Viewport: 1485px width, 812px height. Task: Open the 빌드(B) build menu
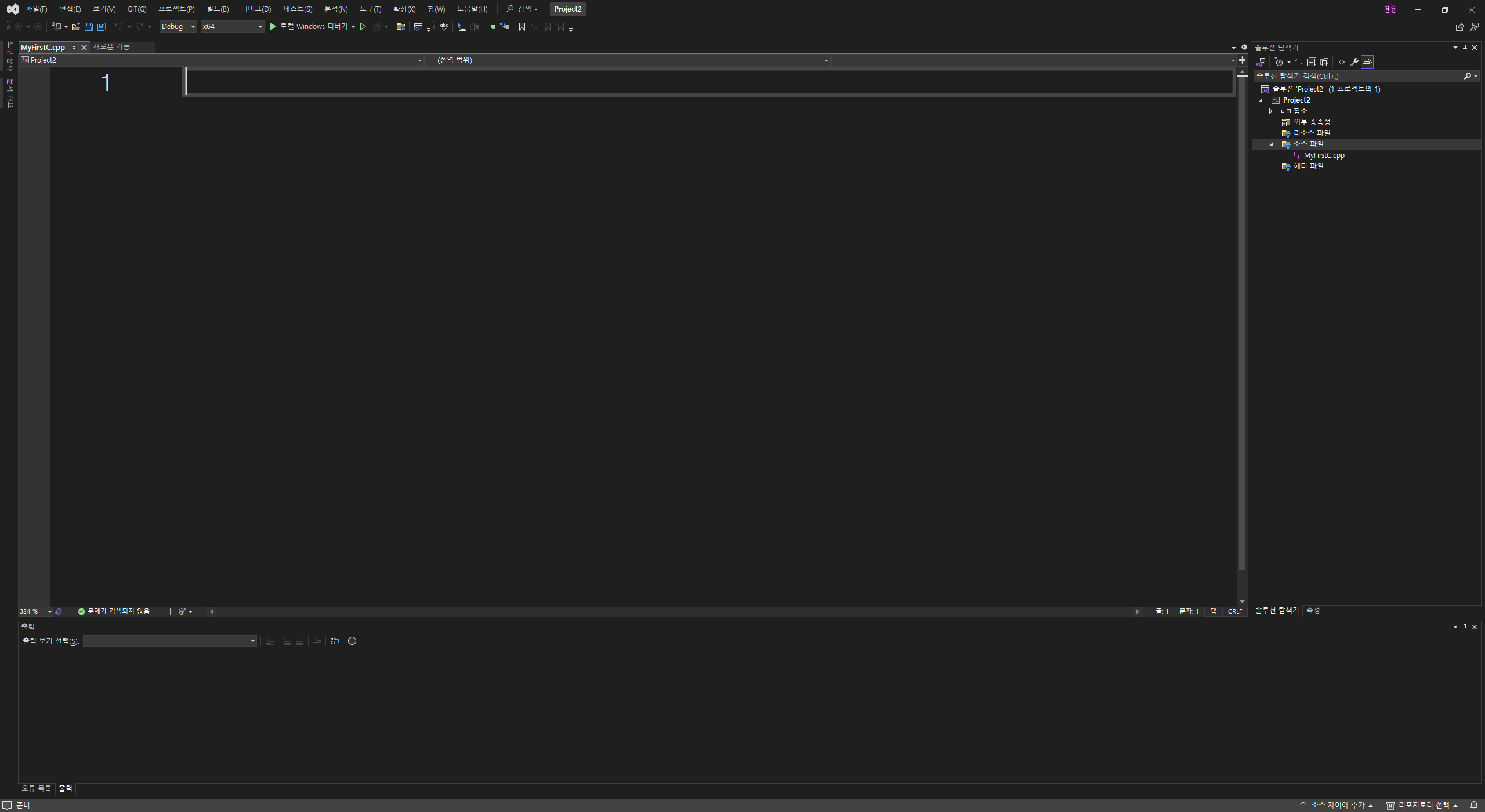pyautogui.click(x=218, y=9)
